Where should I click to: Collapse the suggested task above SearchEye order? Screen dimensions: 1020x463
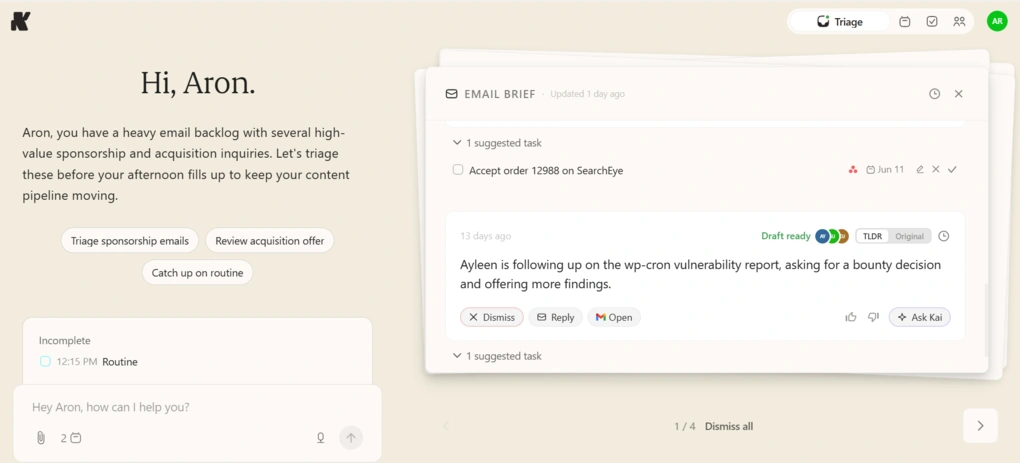click(497, 142)
